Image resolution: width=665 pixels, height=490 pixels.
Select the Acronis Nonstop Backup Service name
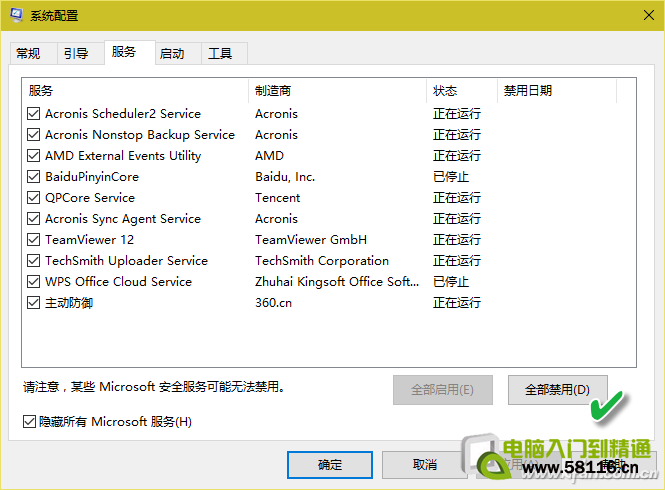140,134
